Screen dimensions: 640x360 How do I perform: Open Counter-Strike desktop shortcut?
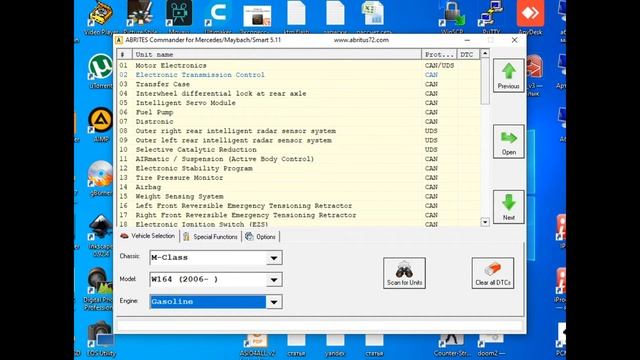click(x=452, y=345)
